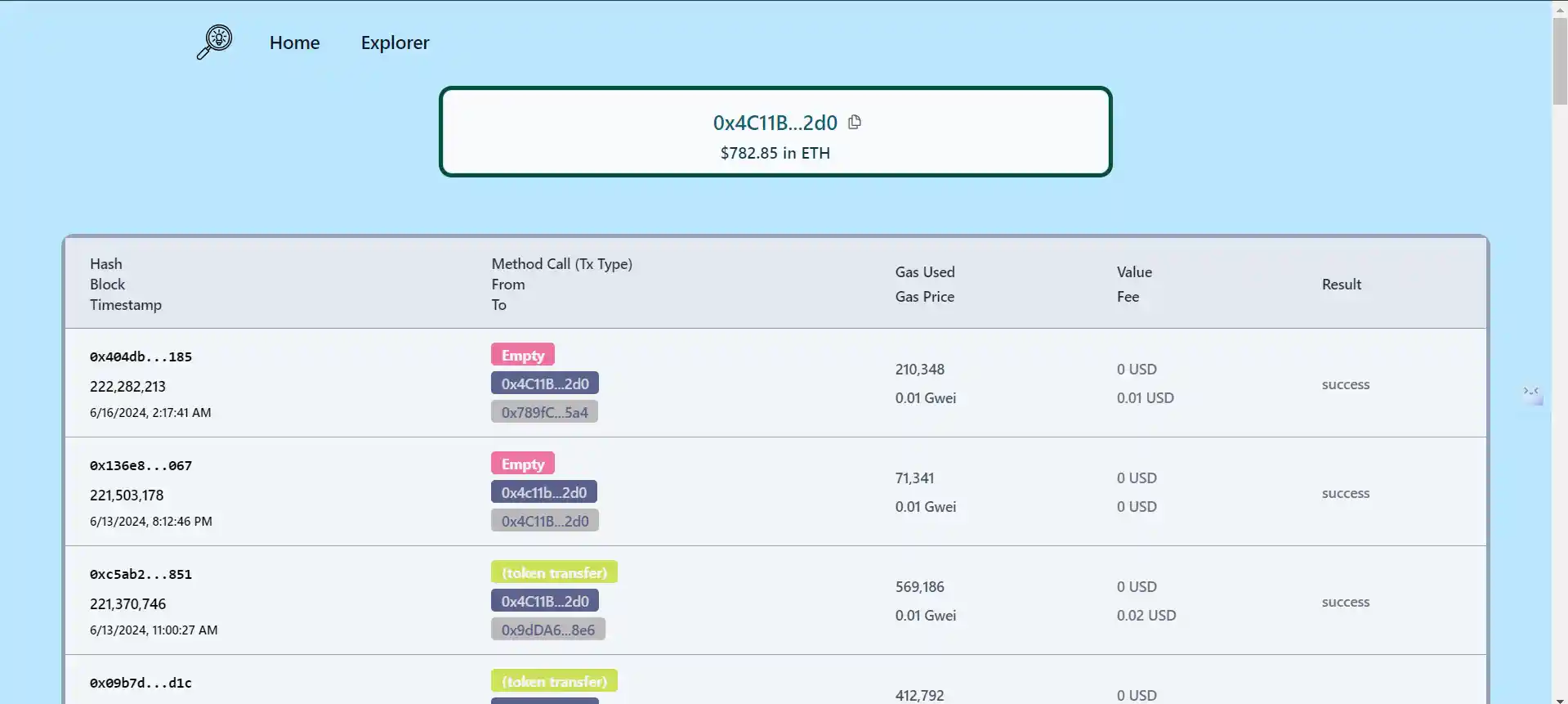Click the small floating widget at right edge
The image size is (1568, 704).
pos(1531,392)
